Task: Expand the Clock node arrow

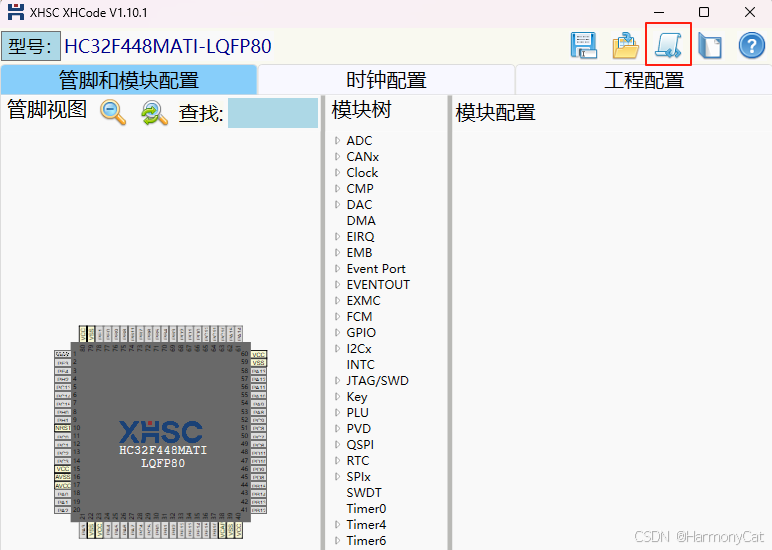Action: pos(337,172)
